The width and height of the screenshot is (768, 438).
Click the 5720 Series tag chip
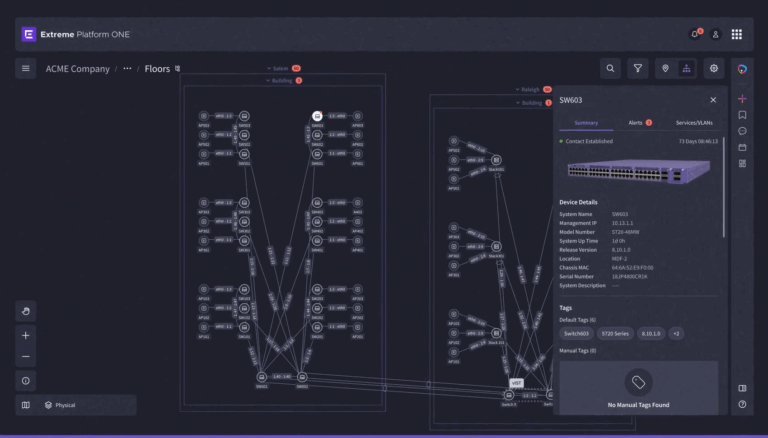click(x=615, y=334)
